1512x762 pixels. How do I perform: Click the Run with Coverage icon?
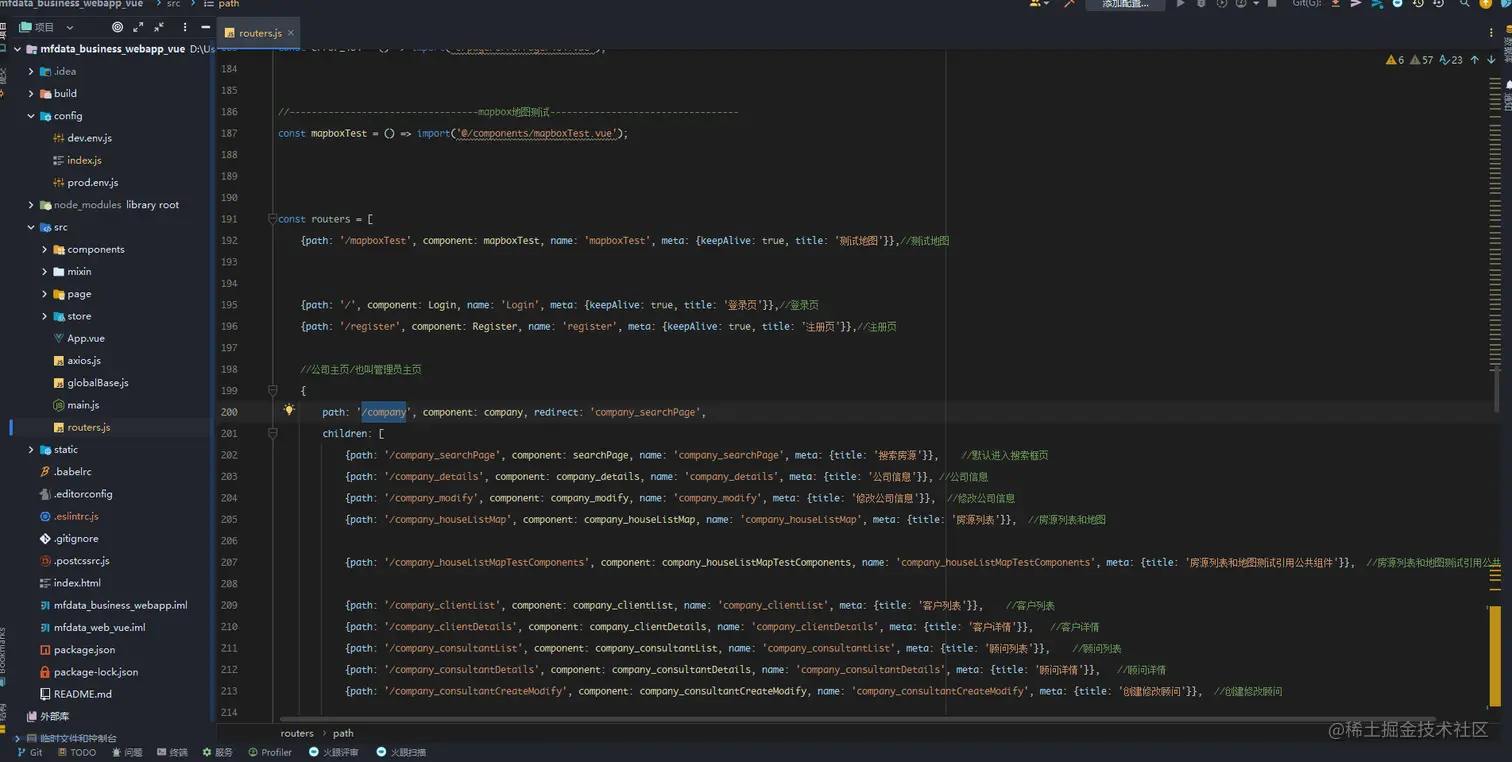click(x=1222, y=4)
